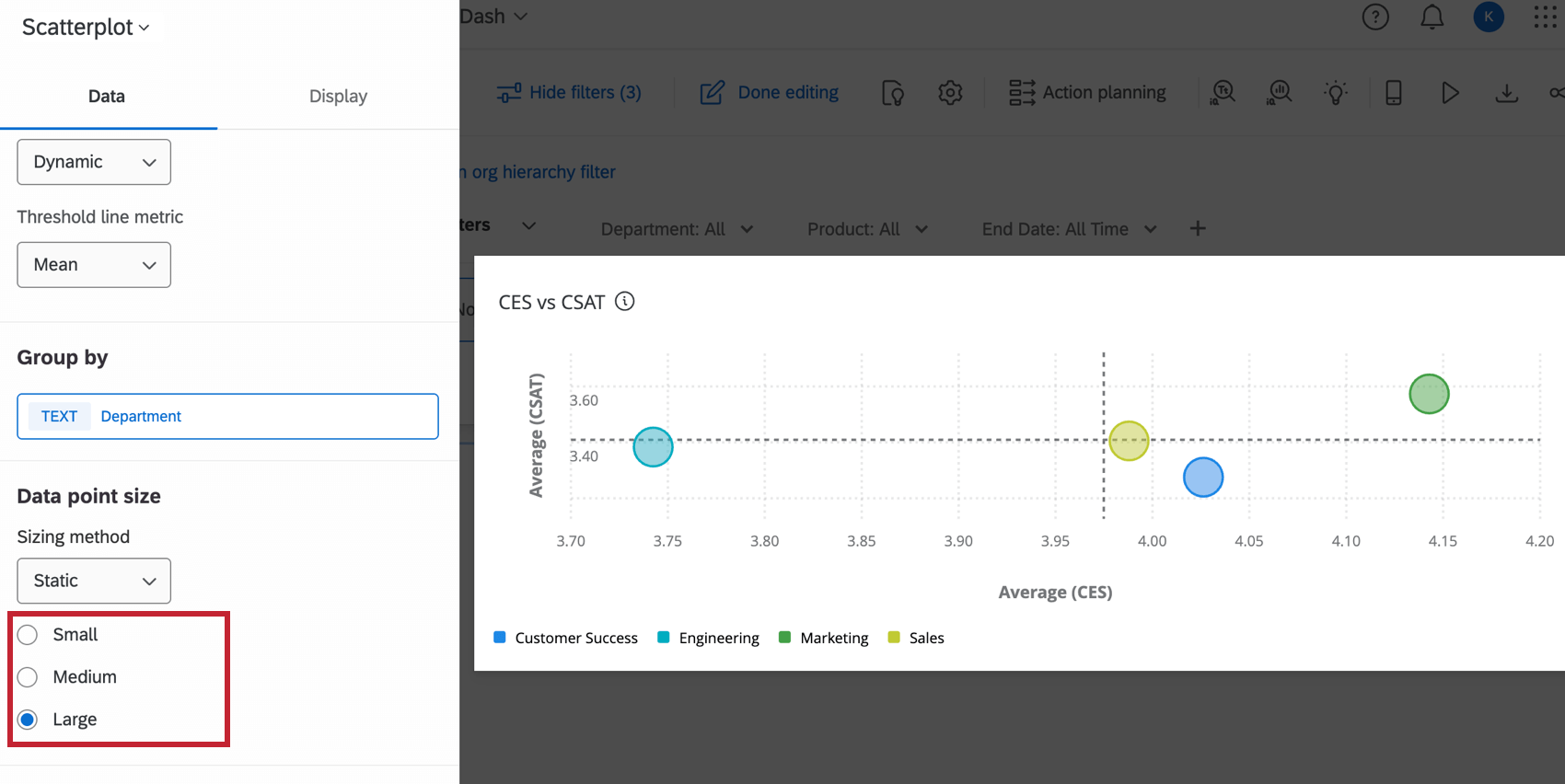Expand the Sizing method Static dropdown
Image resolution: width=1565 pixels, height=784 pixels.
[94, 581]
